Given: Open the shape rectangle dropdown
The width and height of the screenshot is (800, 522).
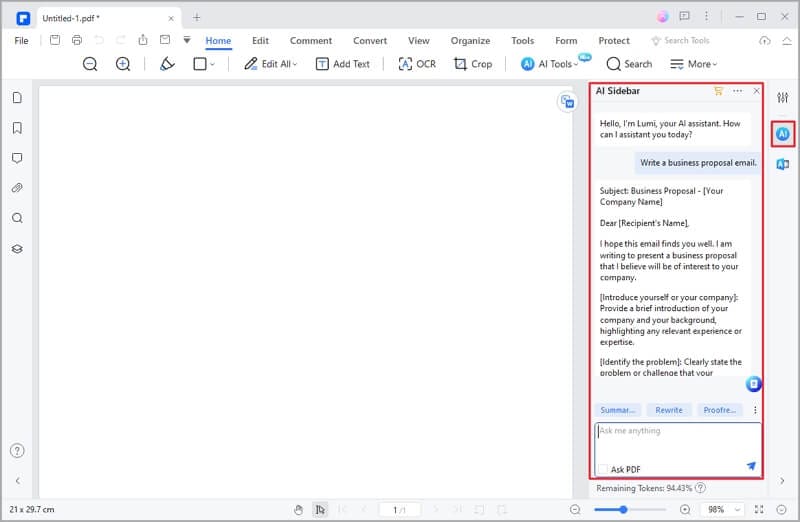Looking at the screenshot, I should point(204,64).
